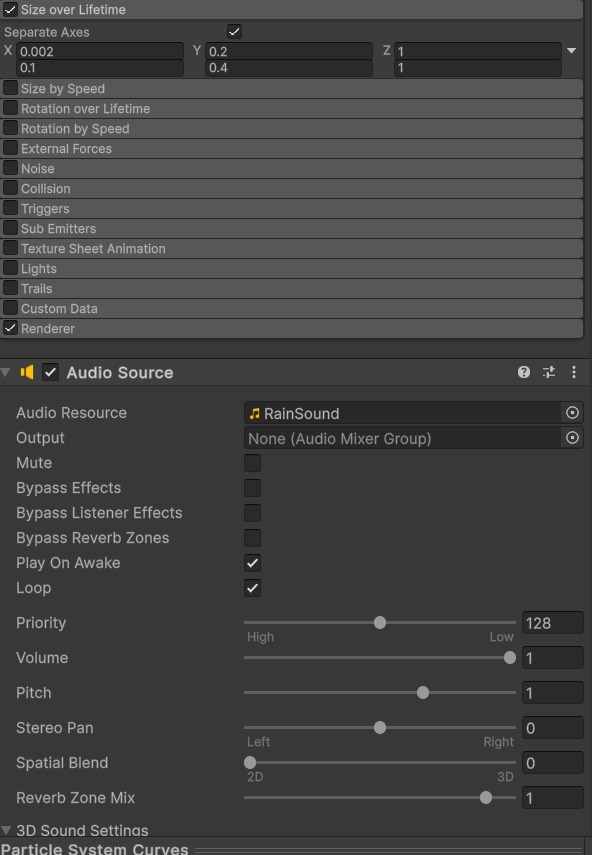Open Size over Lifetime curve mode dropdown
The image size is (592, 855).
pyautogui.click(x=571, y=51)
